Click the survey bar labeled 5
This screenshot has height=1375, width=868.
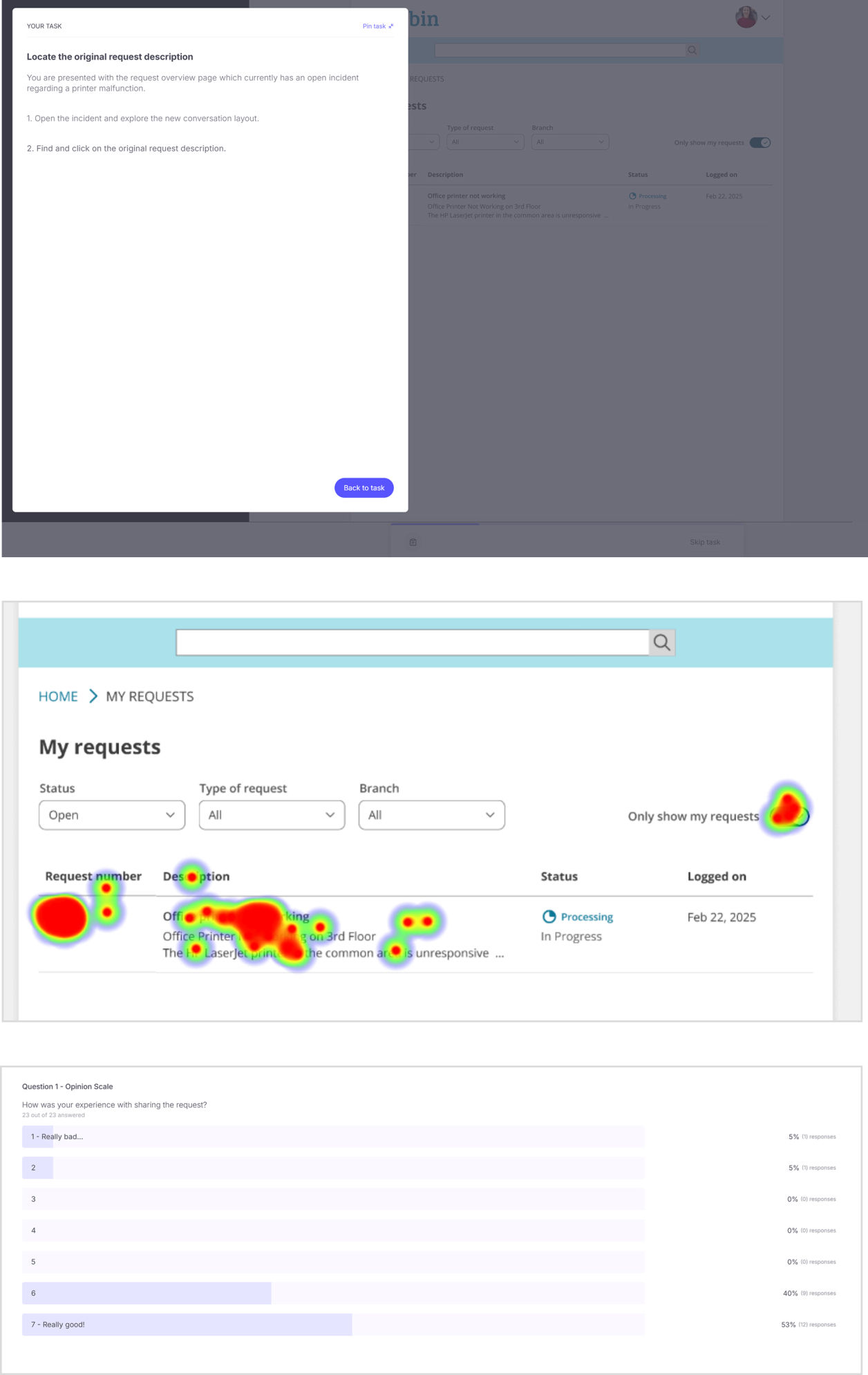tap(333, 1262)
